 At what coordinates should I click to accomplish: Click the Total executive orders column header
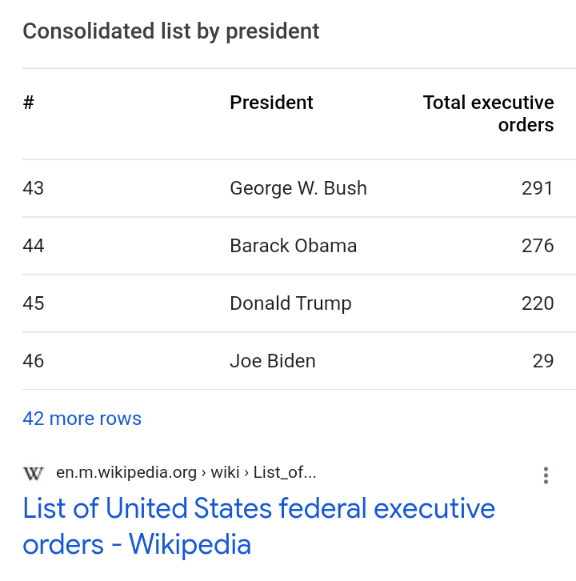[489, 113]
